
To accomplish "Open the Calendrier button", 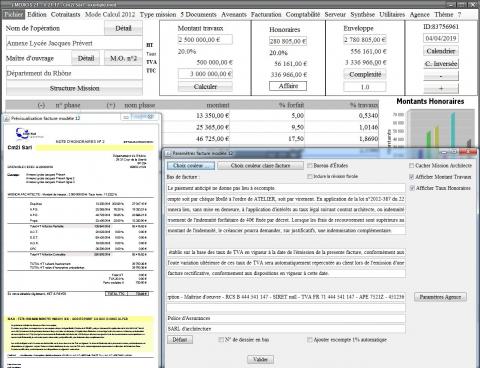I will coord(441,51).
